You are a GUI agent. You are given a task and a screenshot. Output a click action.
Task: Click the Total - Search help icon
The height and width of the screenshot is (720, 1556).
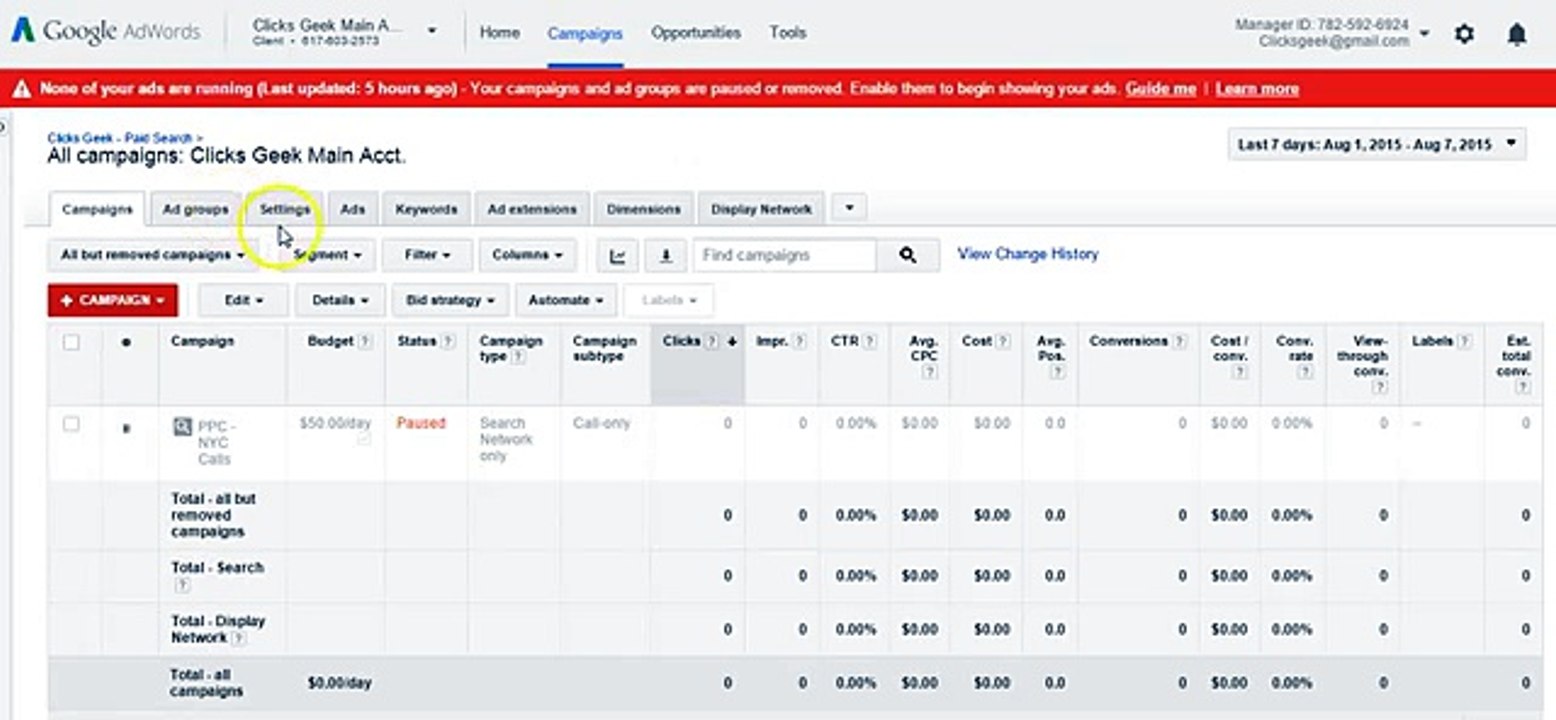(182, 585)
